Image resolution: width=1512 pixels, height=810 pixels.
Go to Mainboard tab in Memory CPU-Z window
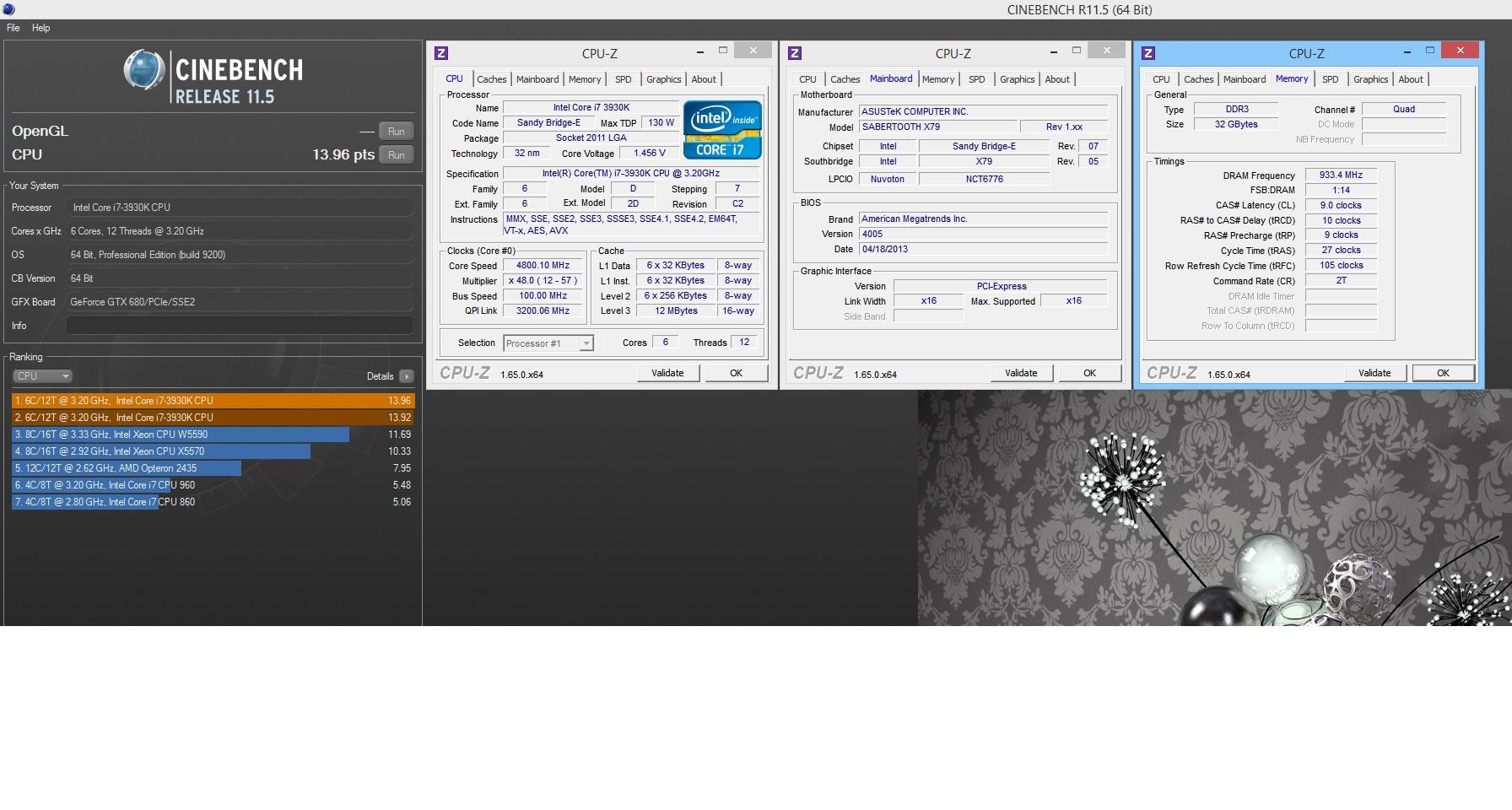[1245, 79]
